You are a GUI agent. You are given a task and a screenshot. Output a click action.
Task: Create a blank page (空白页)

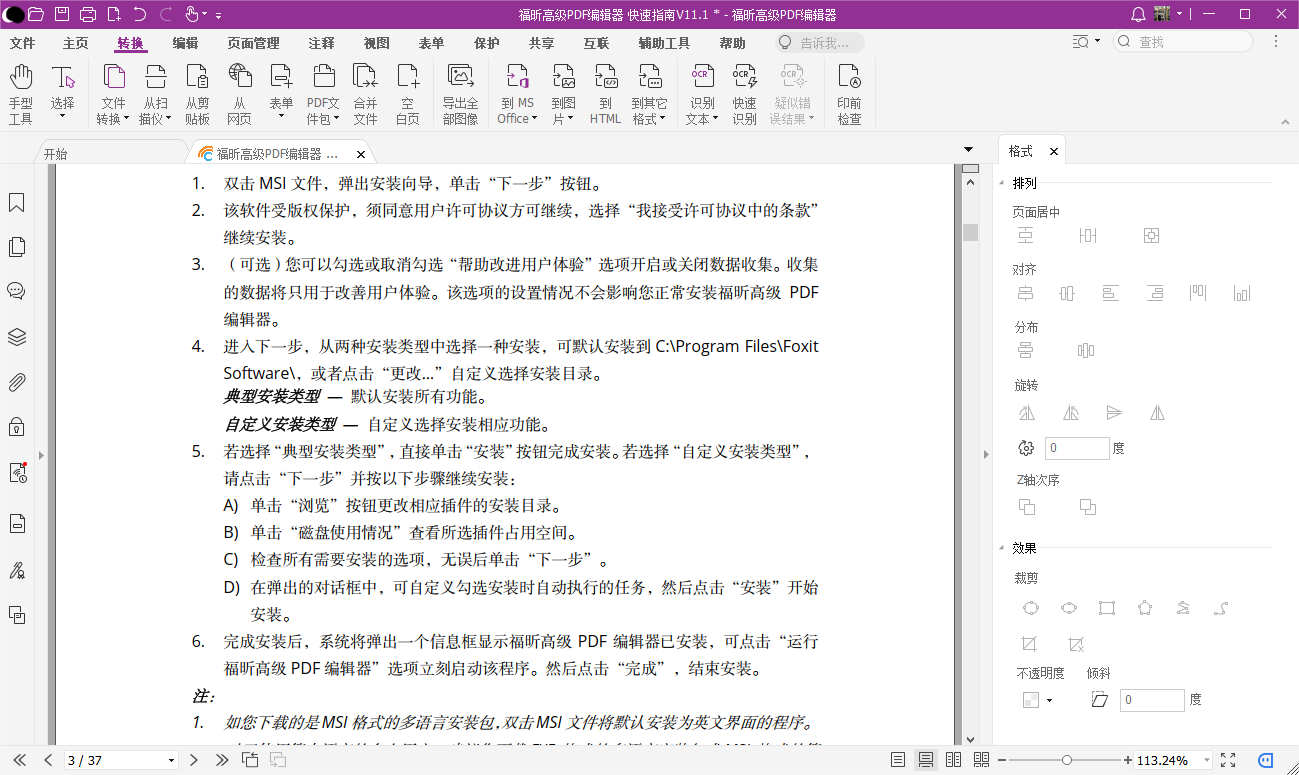(x=408, y=95)
